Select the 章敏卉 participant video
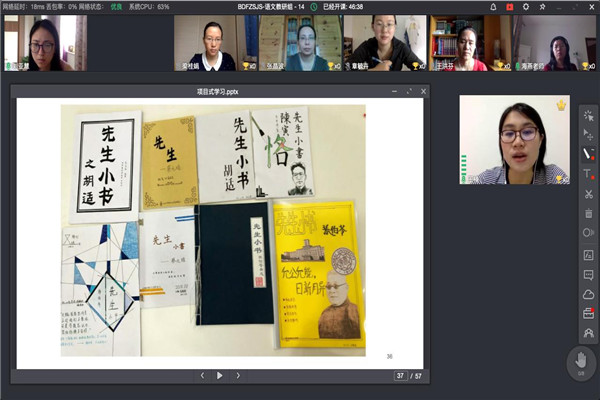 [385, 43]
